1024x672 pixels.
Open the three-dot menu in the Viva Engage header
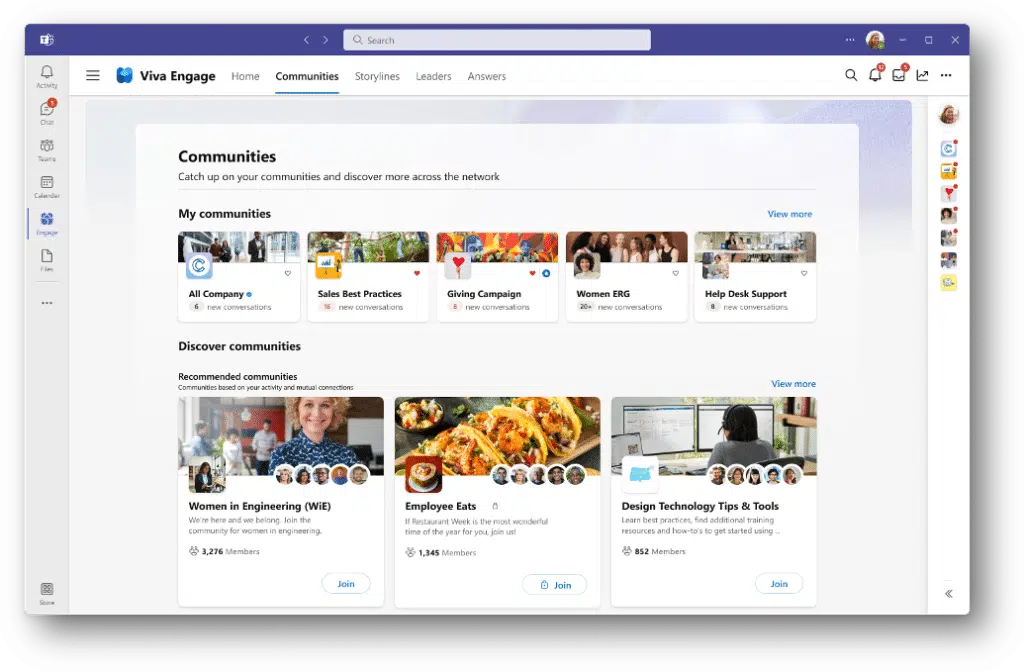946,75
